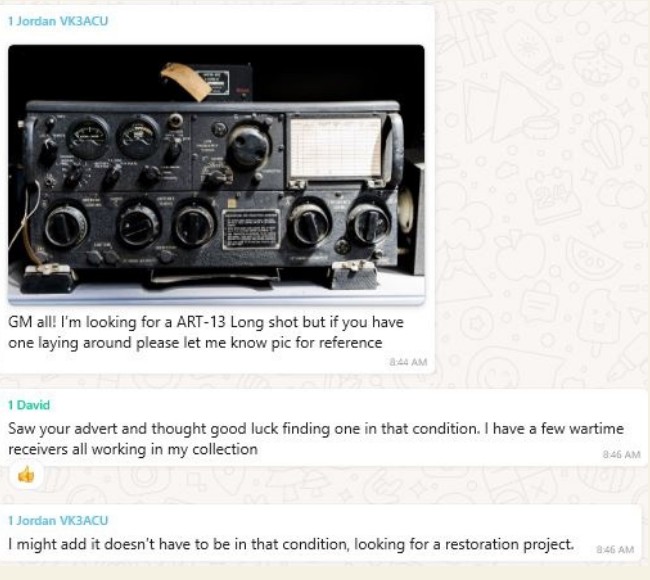Click the metal nameplate between the radio's knobs
This screenshot has height=580, width=650.
(251, 229)
